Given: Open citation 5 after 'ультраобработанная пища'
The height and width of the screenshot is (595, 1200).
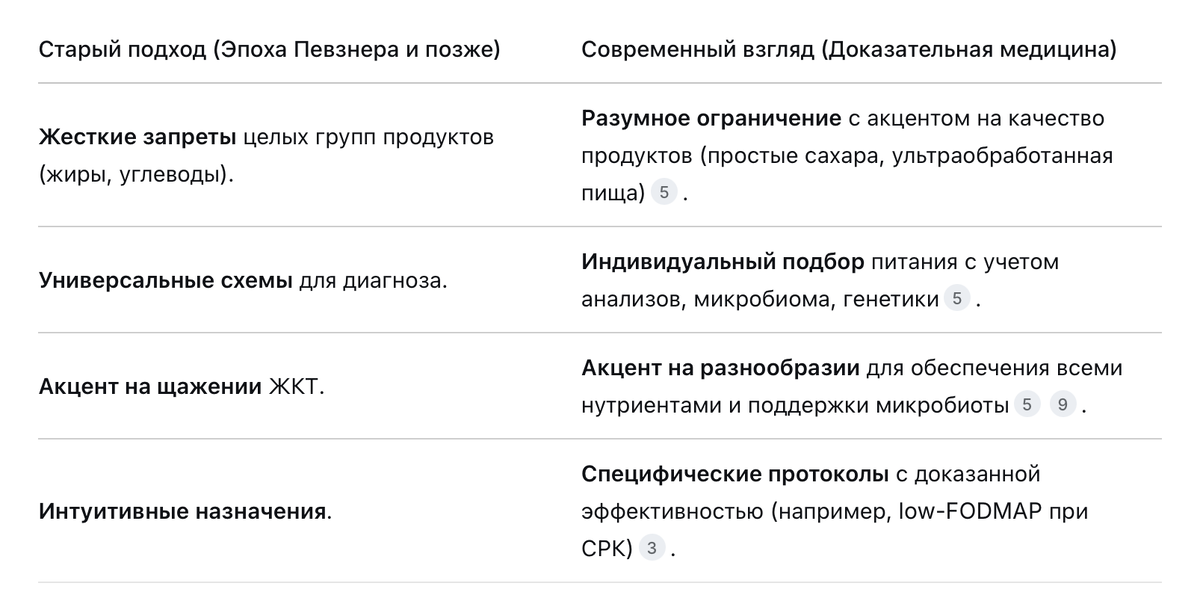Looking at the screenshot, I should tap(664, 193).
